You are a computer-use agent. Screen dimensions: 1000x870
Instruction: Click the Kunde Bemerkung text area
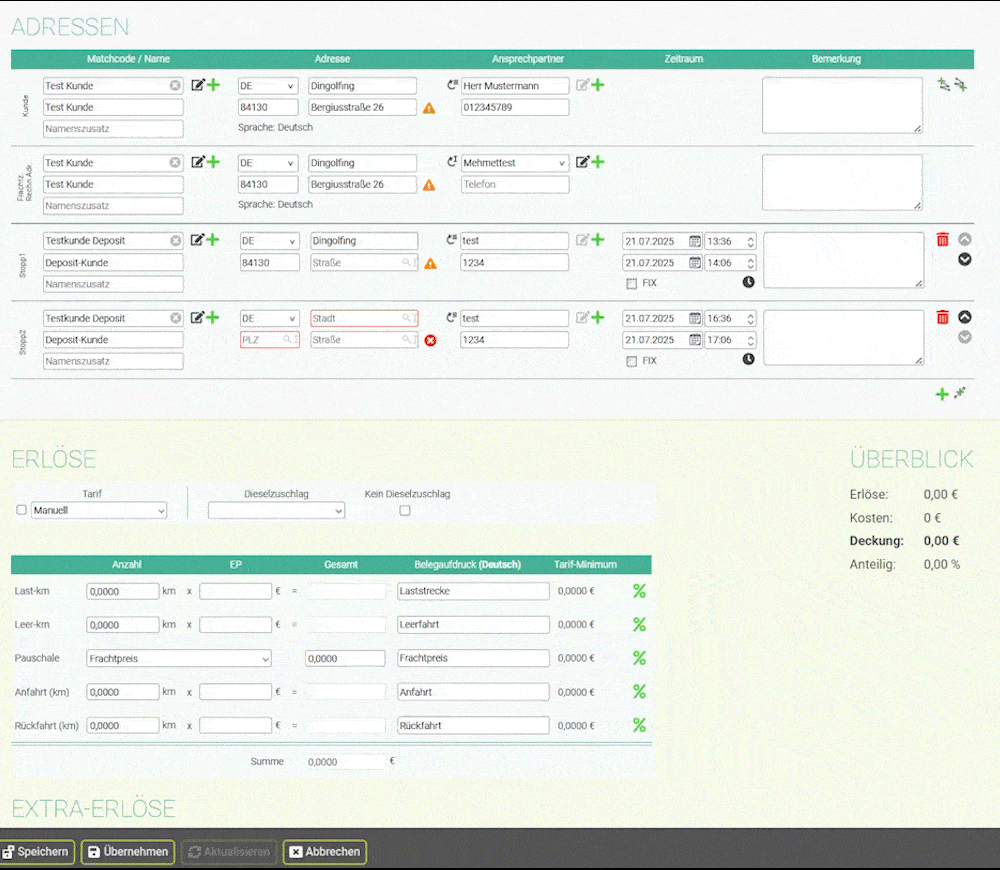[x=842, y=106]
